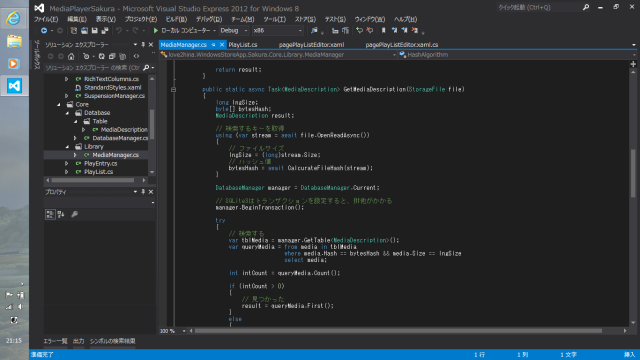
Task: Select SuspensionManager.cs in the tree
Action: point(114,96)
